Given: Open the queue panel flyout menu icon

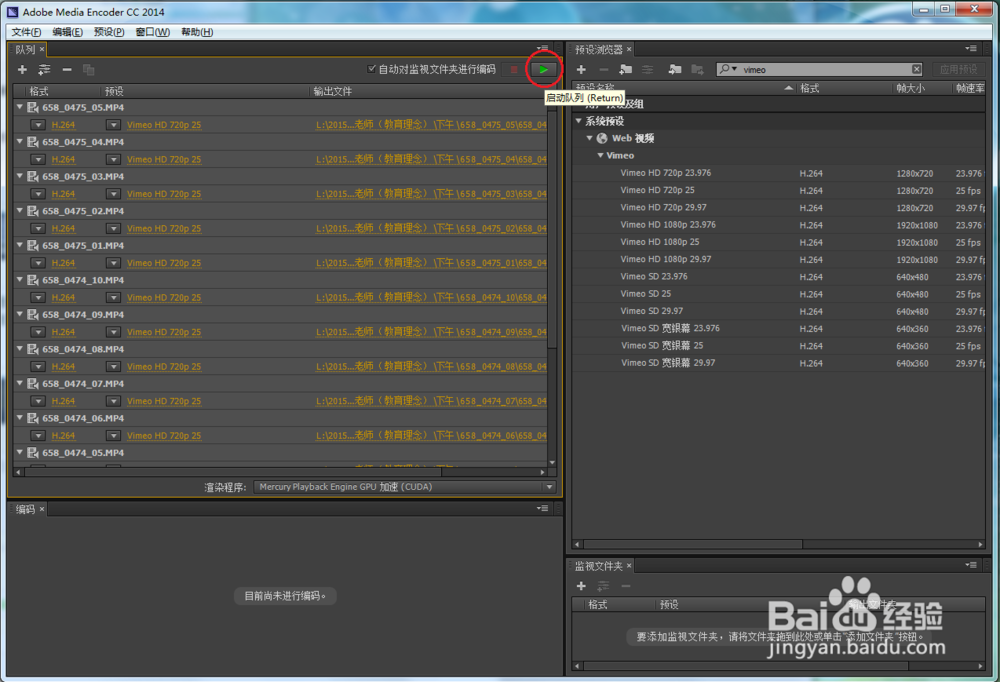Looking at the screenshot, I should 543,48.
